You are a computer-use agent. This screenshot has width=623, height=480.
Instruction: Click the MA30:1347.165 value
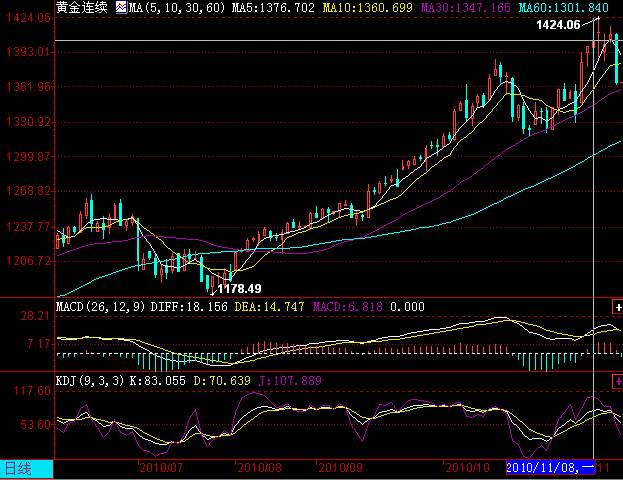tap(466, 7)
